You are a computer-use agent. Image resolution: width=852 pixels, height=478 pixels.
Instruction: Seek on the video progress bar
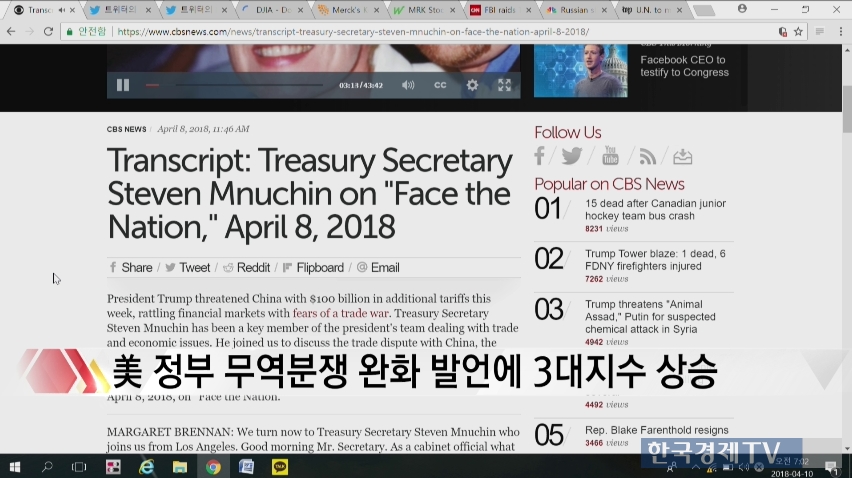coord(240,85)
